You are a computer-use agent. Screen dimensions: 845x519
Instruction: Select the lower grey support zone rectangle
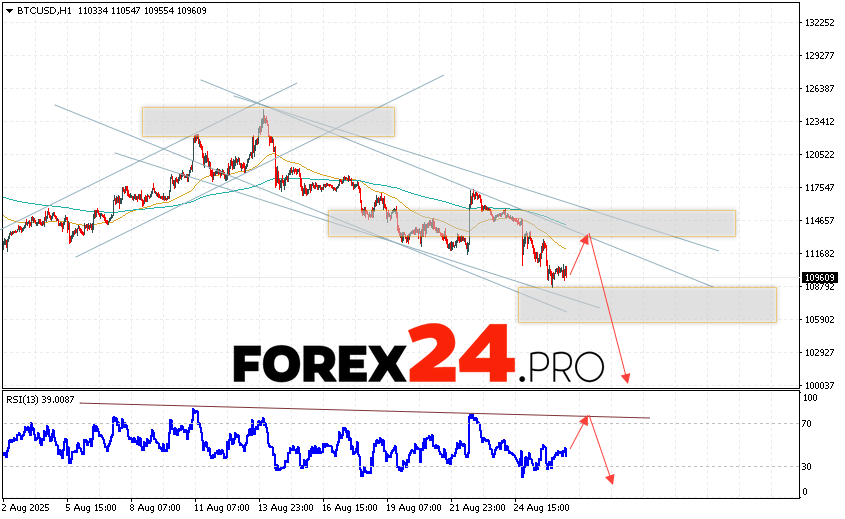tap(646, 305)
